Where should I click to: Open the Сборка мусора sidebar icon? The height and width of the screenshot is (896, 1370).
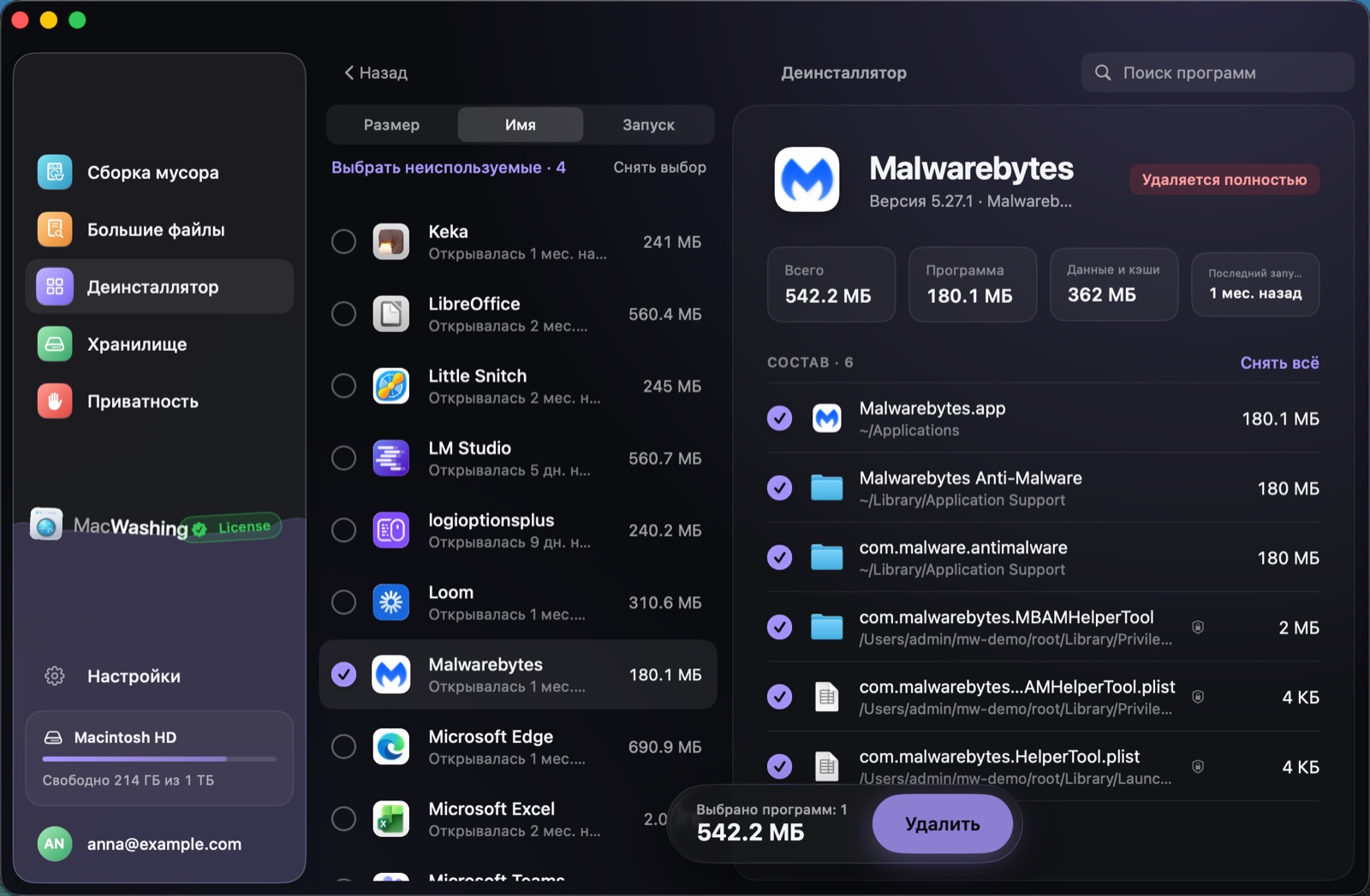[55, 172]
